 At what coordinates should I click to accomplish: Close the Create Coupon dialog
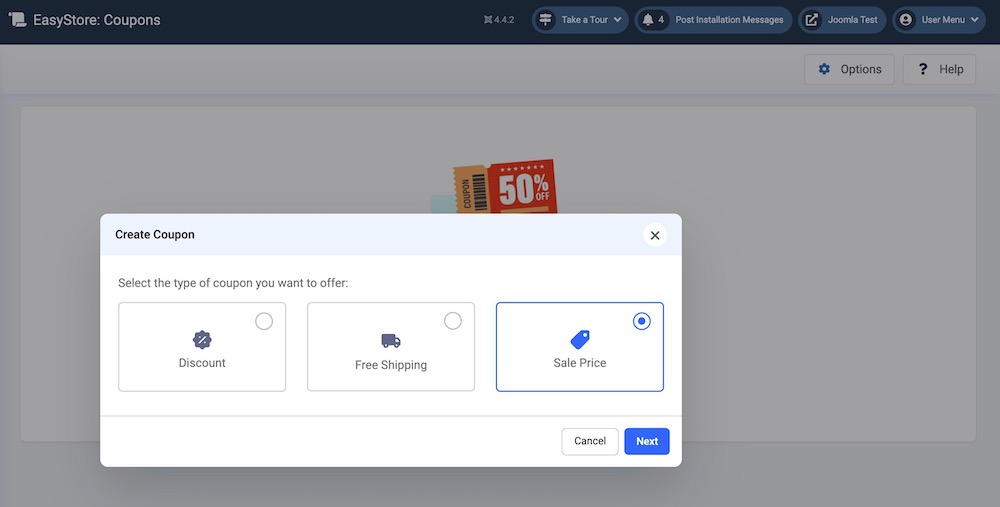[655, 235]
